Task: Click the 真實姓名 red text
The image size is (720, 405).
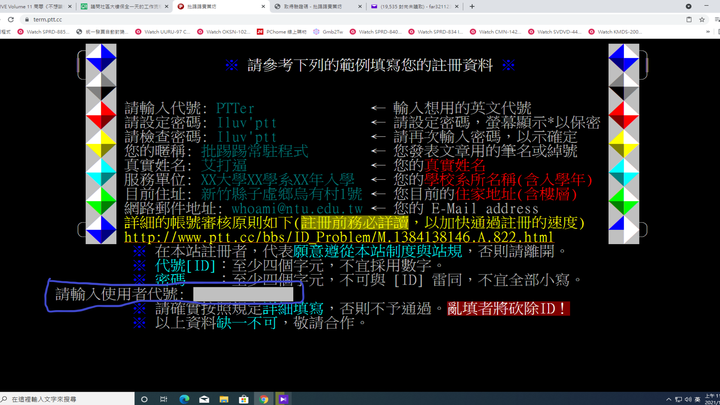Action: coord(455,165)
